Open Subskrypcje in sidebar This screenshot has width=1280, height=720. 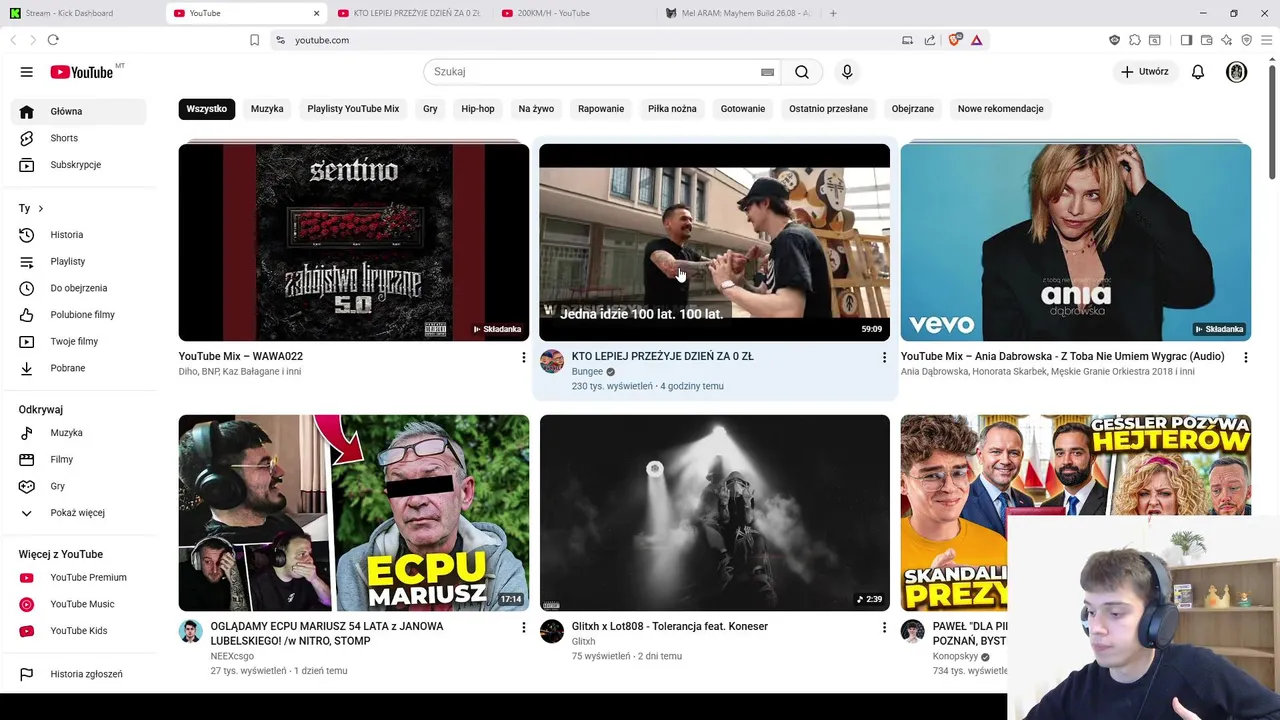78,165
